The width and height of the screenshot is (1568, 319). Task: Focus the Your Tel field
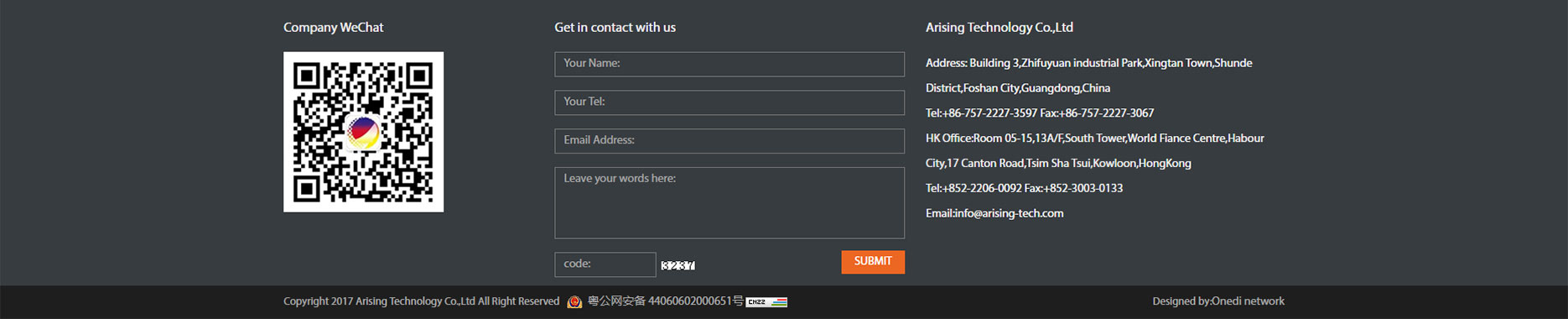[729, 102]
